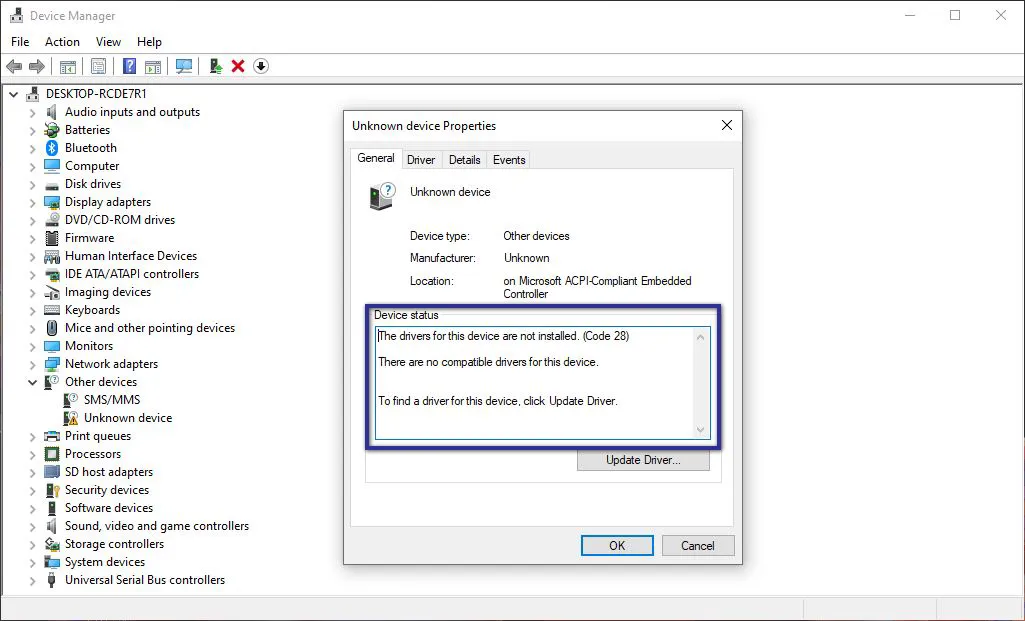Click the Back arrow in toolbar
This screenshot has width=1025, height=621.
coord(14,66)
